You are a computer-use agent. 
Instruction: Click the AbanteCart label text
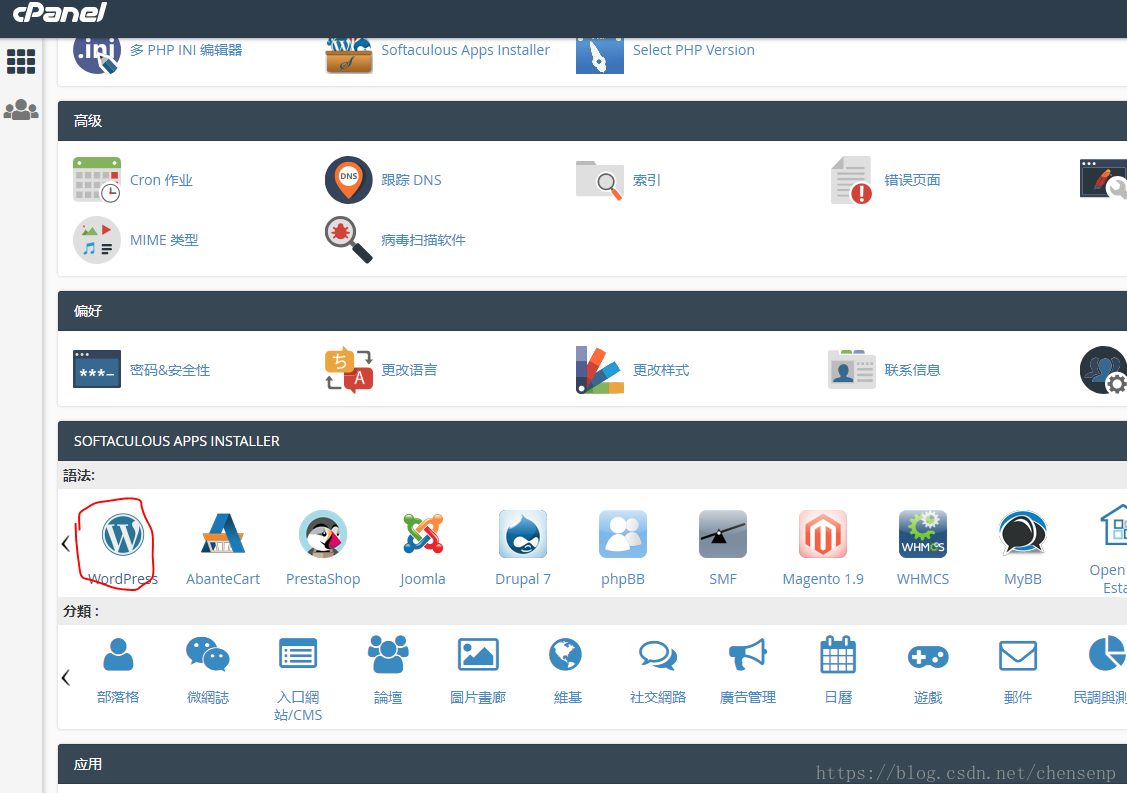tap(223, 579)
